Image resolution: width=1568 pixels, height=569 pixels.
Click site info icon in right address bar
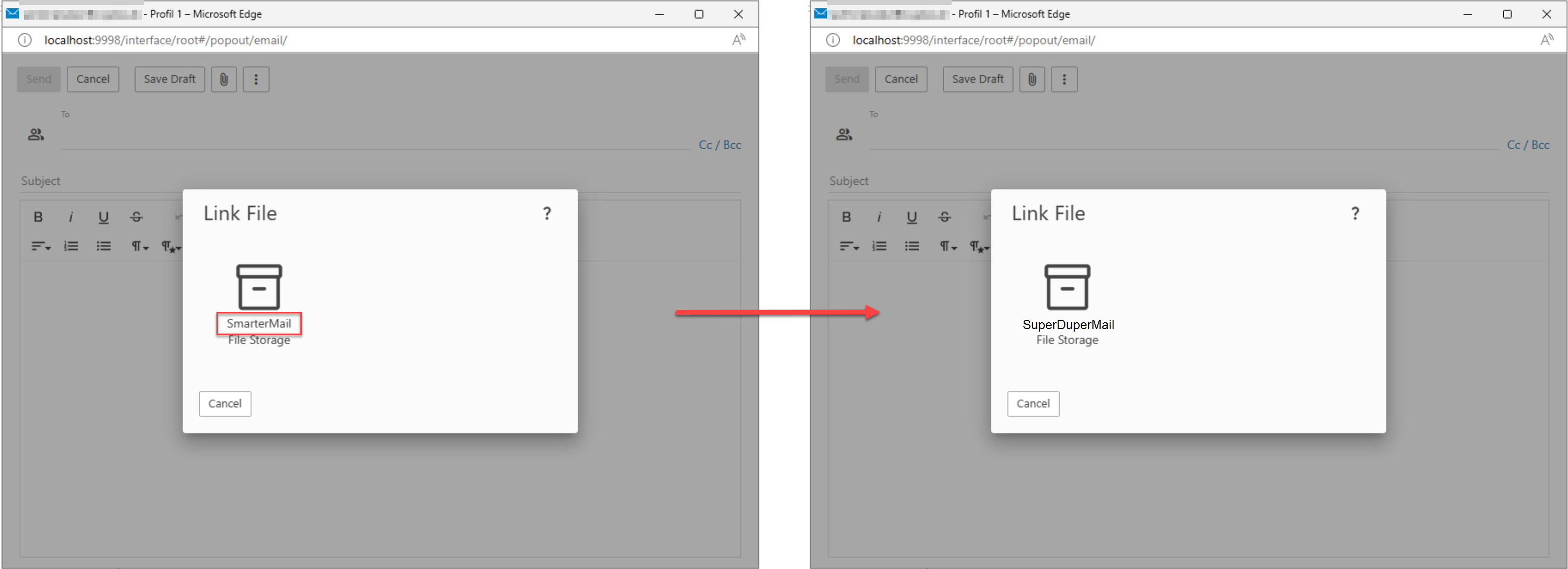click(833, 40)
